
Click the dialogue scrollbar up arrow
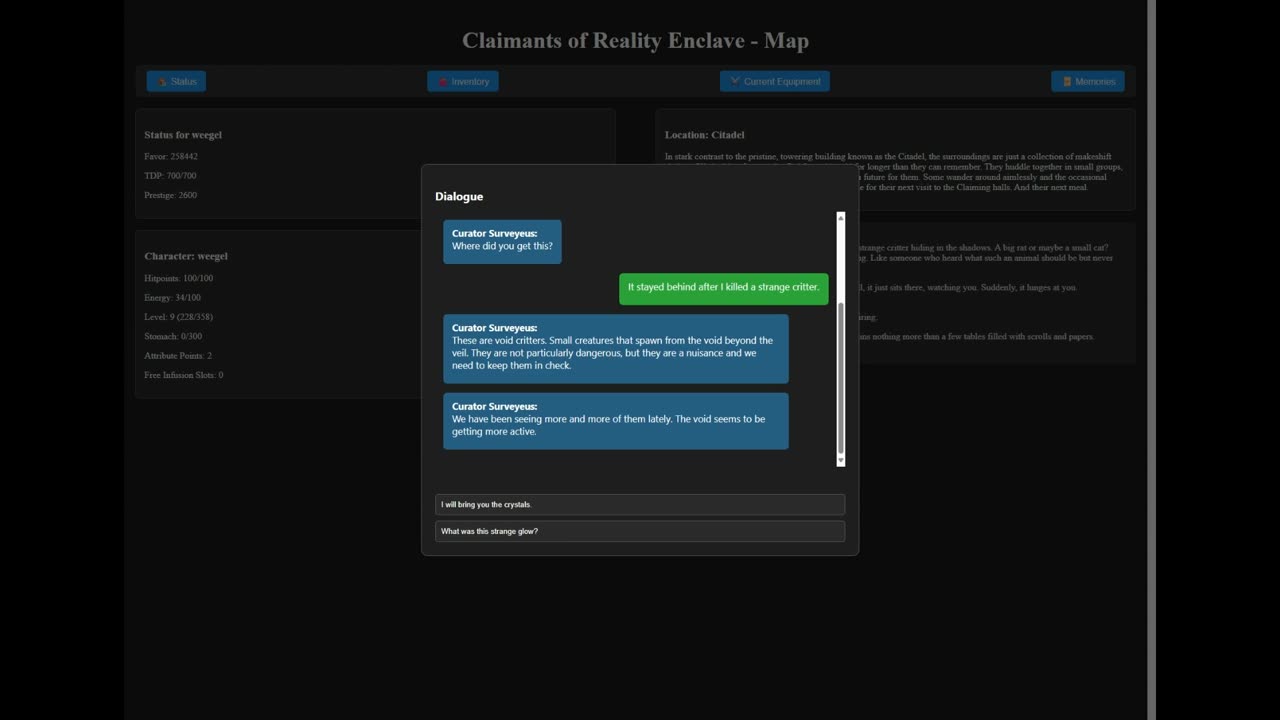click(840, 217)
